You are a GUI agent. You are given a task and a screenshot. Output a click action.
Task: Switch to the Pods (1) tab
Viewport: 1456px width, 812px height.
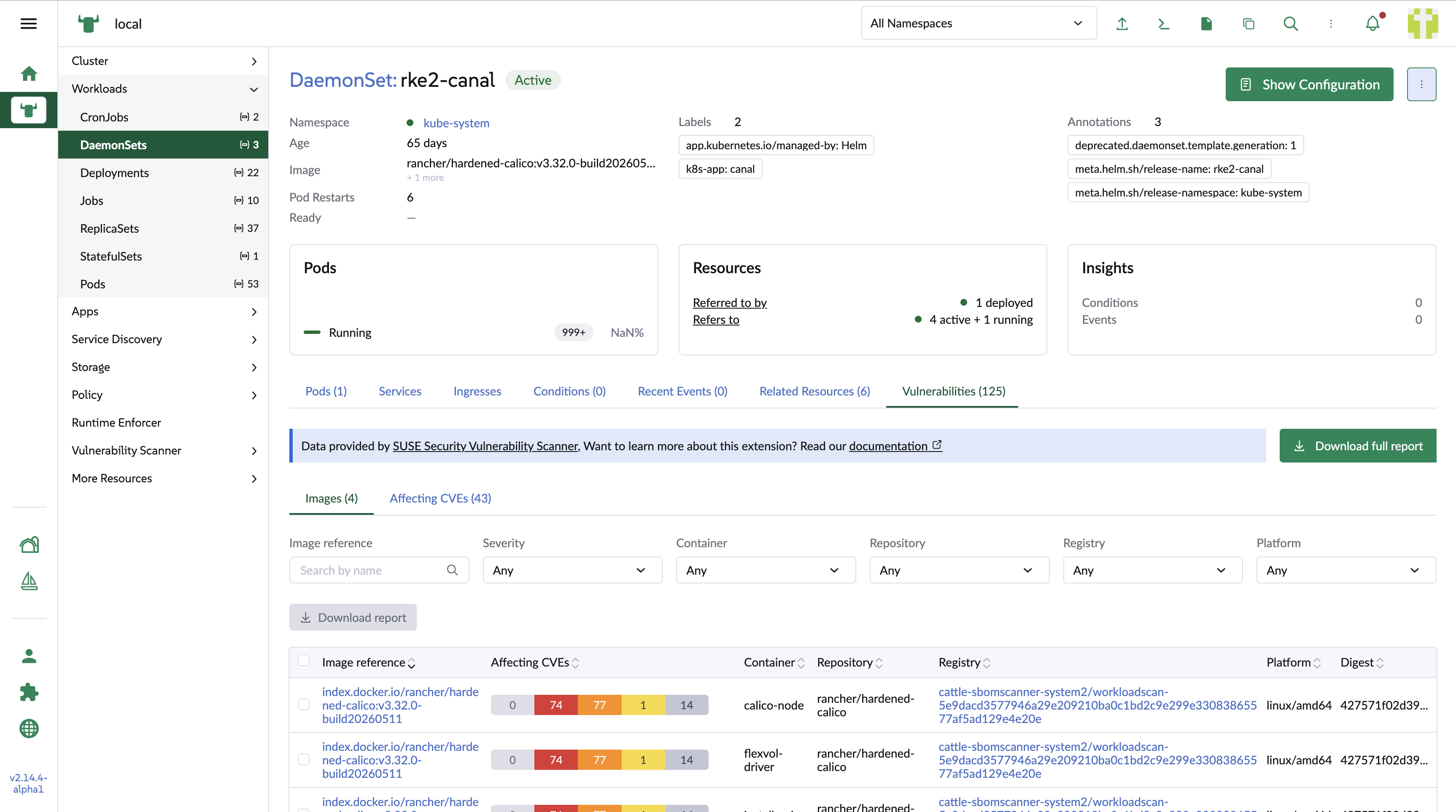click(326, 391)
